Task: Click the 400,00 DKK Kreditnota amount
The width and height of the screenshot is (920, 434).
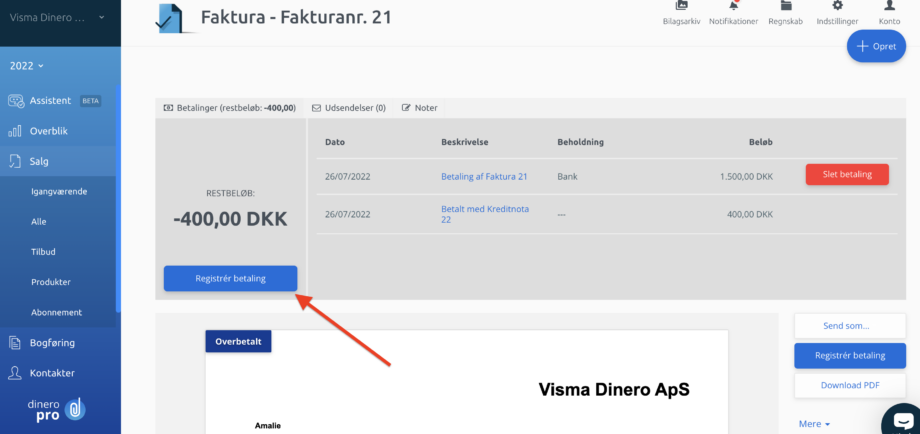Action: (x=750, y=215)
